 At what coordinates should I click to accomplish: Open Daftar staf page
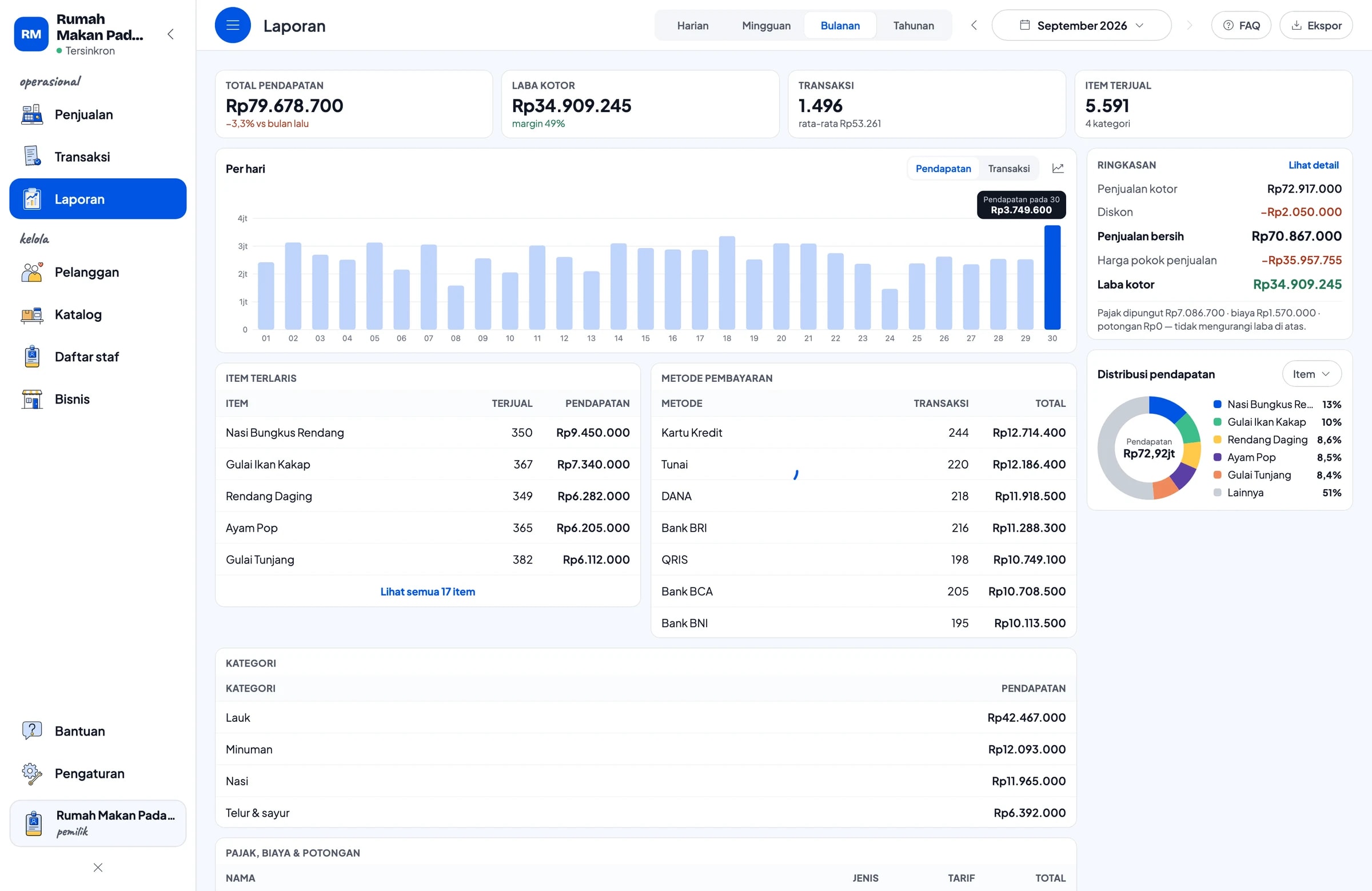tap(98, 357)
